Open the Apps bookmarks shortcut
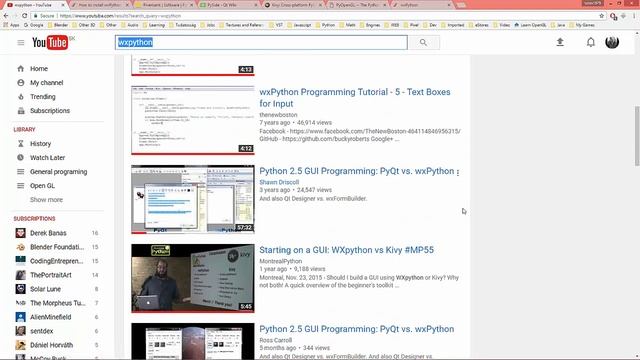Viewport: 640px width, 360px height. point(11,25)
